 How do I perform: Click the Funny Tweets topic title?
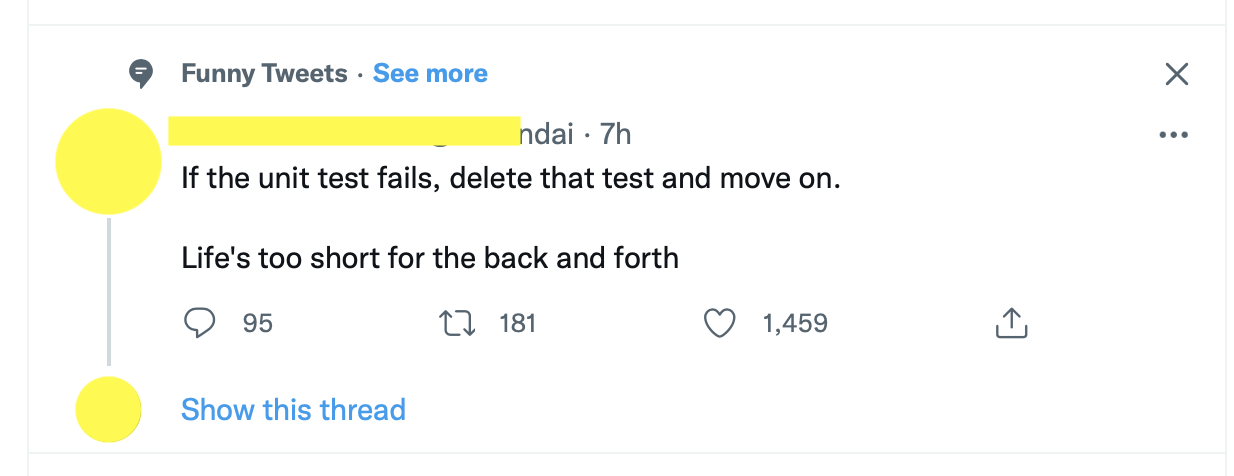point(264,73)
